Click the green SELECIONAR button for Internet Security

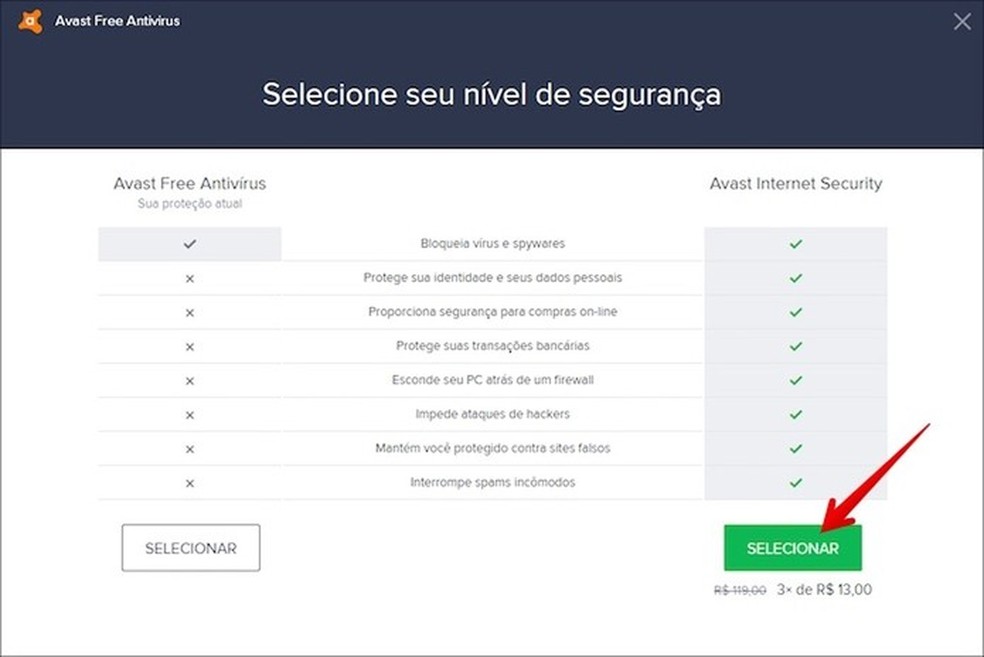tap(792, 547)
